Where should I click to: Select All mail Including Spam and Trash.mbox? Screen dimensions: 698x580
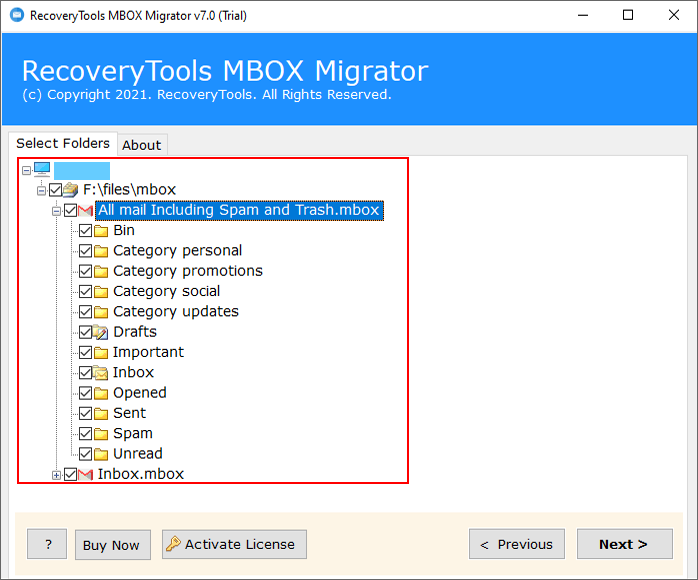tap(239, 210)
